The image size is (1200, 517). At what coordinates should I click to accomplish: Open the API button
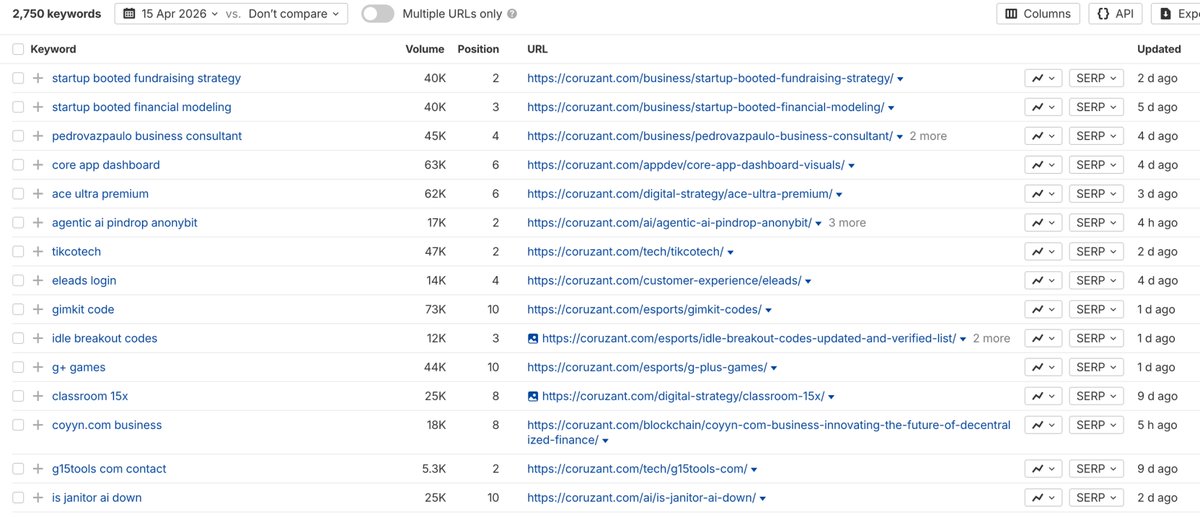click(1115, 14)
